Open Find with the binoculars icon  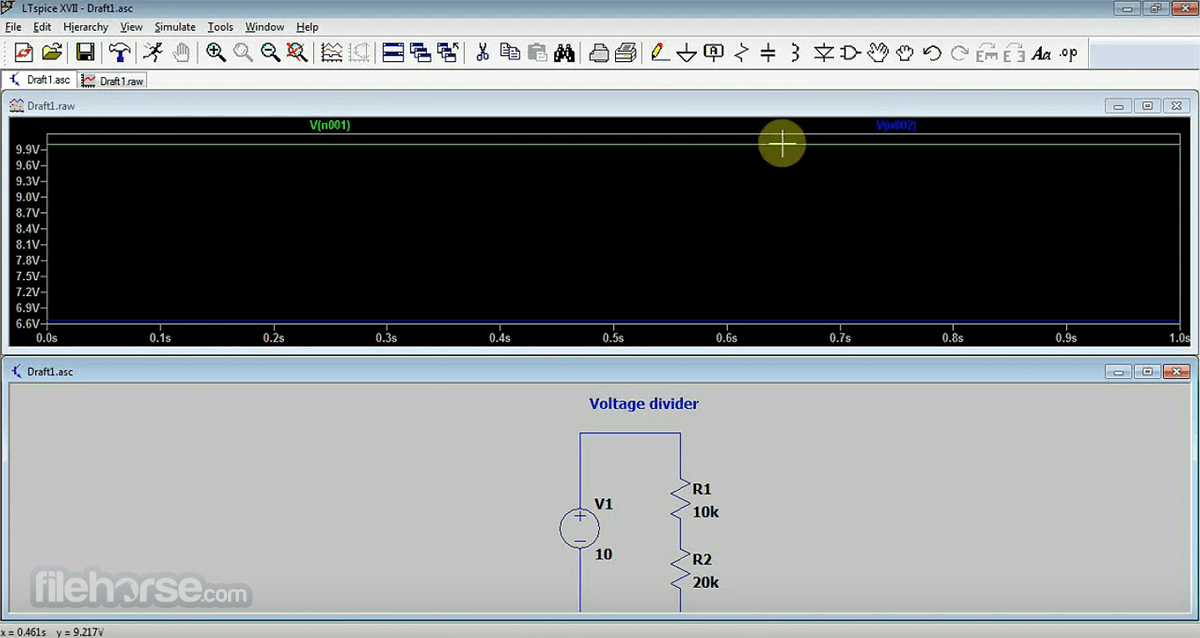[564, 53]
